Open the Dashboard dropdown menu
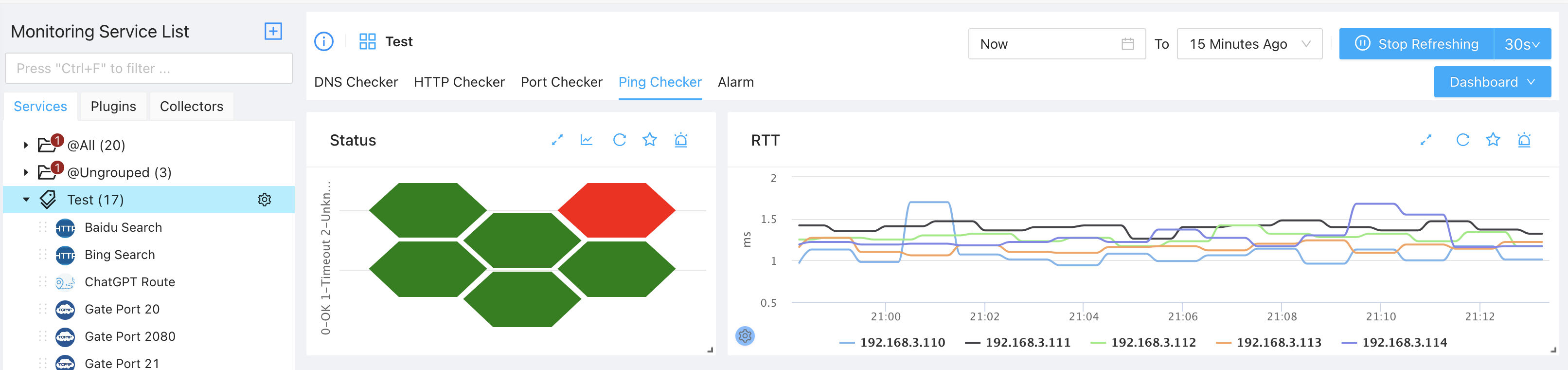 pyautogui.click(x=1492, y=82)
